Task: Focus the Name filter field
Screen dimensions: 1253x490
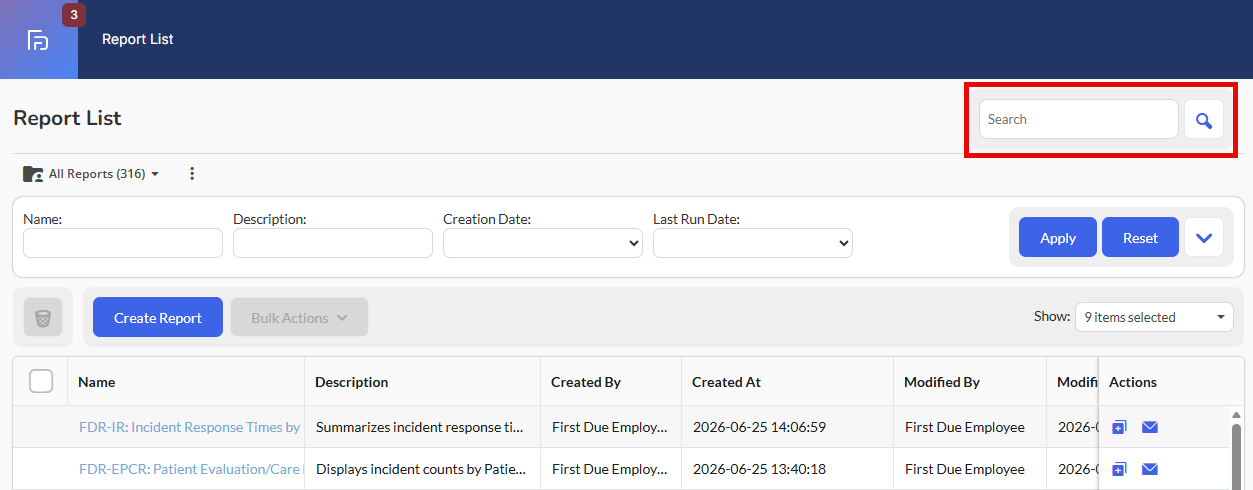Action: point(123,243)
